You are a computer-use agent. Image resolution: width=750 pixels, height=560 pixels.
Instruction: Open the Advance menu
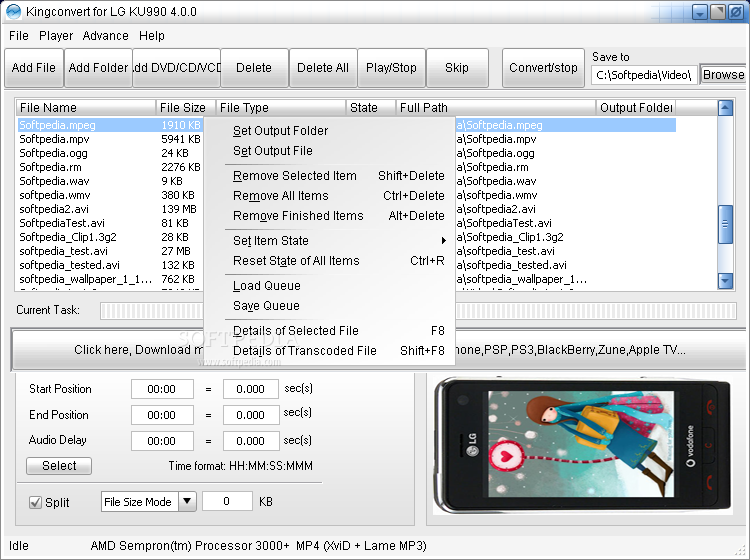(105, 36)
